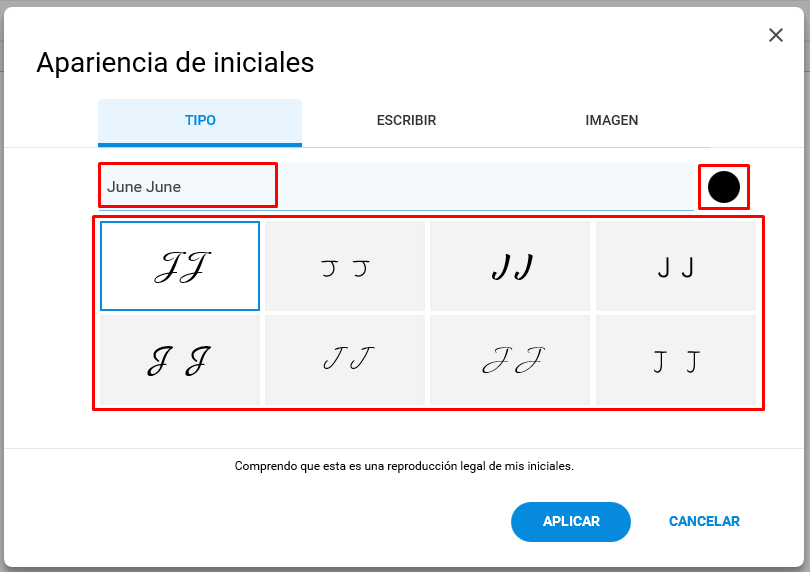Image resolution: width=810 pixels, height=572 pixels.
Task: Choose the top-barred JJ style at bottom right
Action: (676, 360)
